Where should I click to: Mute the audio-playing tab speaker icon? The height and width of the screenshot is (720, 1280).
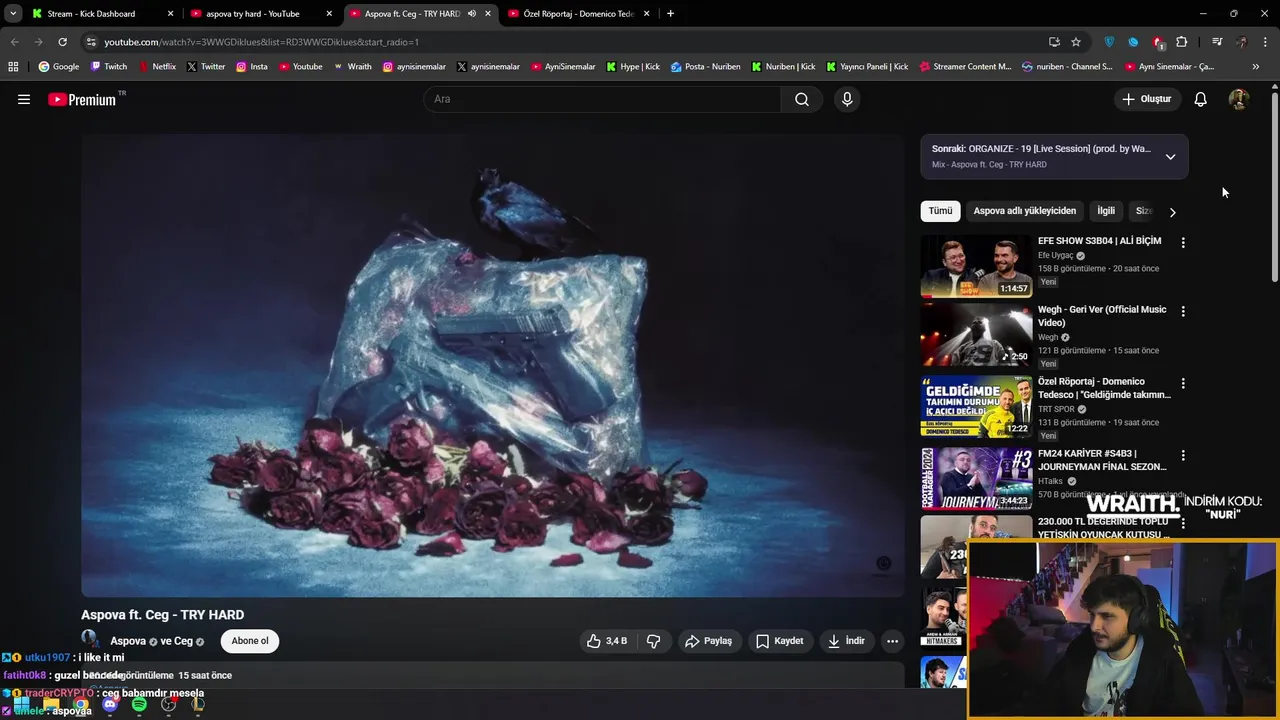coord(471,14)
